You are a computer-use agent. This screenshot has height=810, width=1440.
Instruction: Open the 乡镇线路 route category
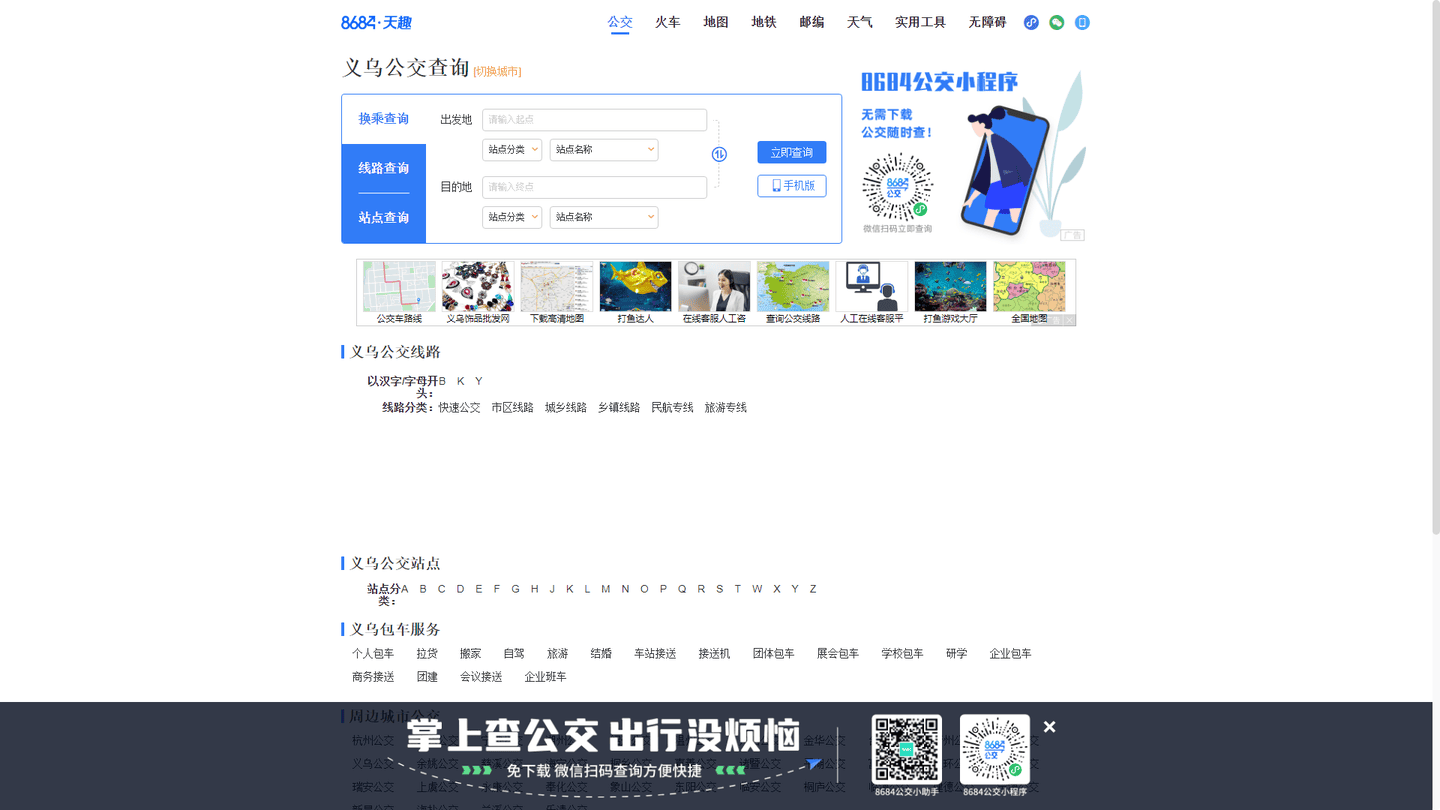(619, 408)
